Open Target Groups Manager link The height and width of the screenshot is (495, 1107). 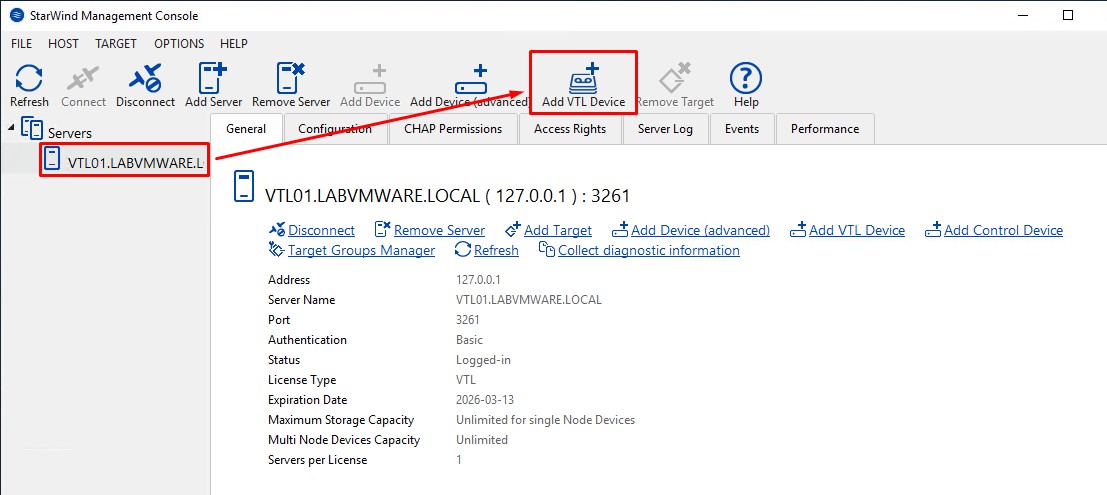[361, 250]
